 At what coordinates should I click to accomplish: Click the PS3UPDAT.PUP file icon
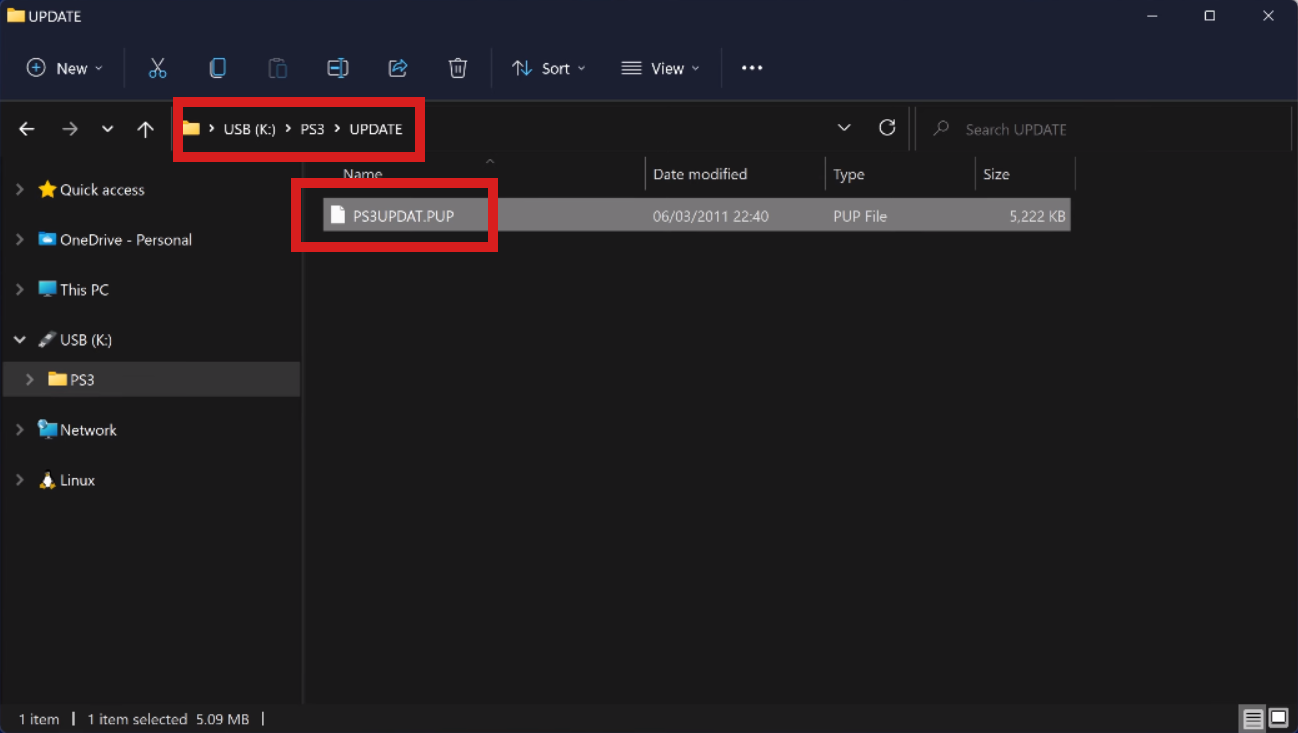tap(338, 215)
